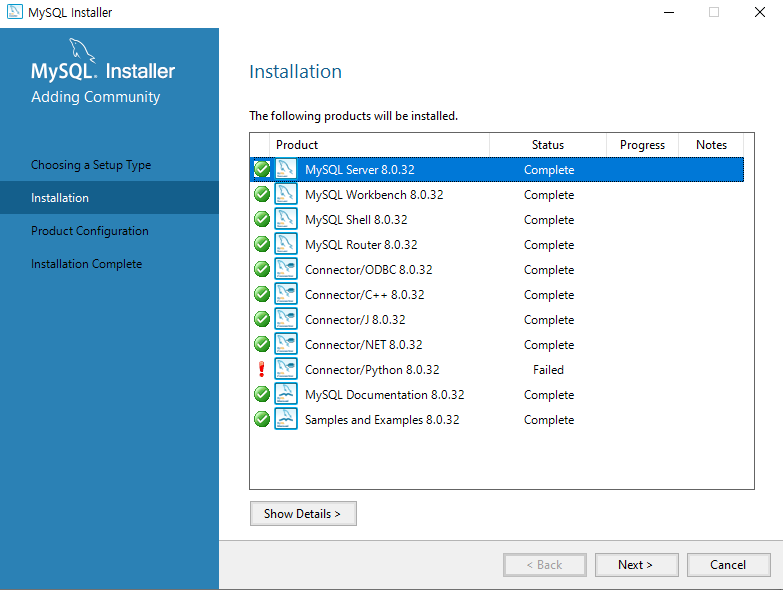Click the Notes column header
The height and width of the screenshot is (590, 783).
point(711,145)
